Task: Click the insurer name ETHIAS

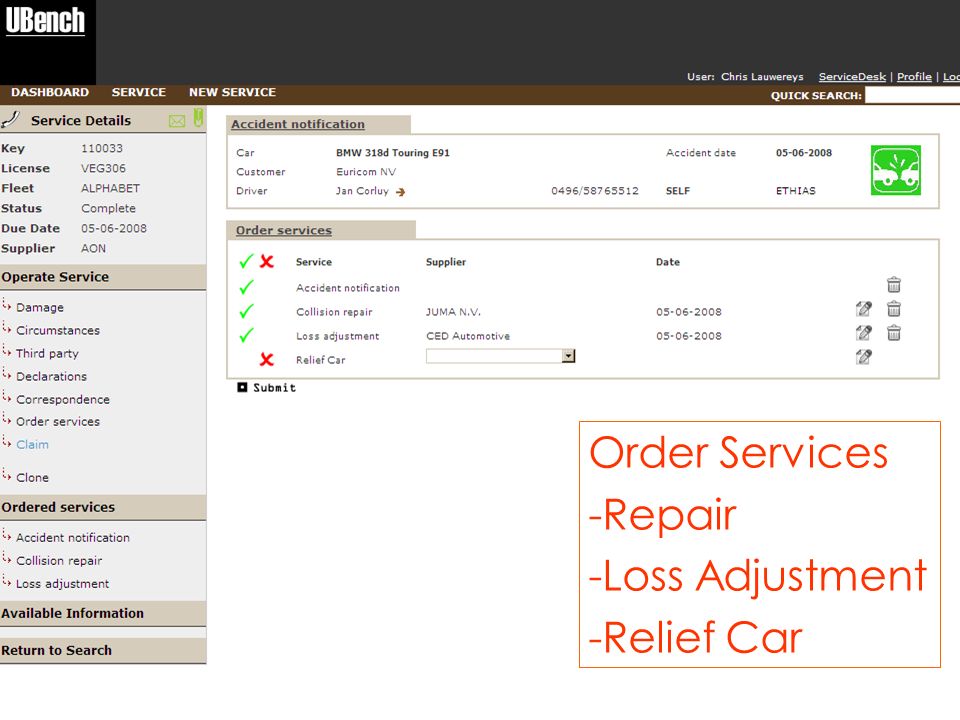Action: 795,190
